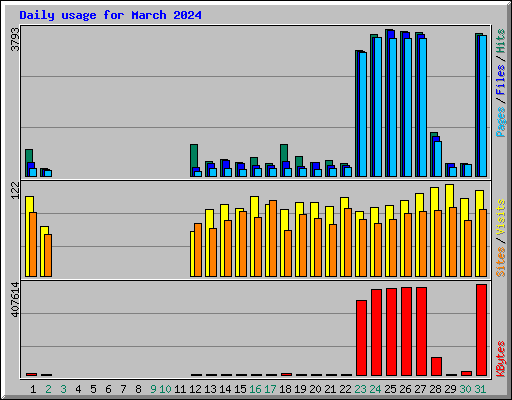Image resolution: width=512 pixels, height=400 pixels.
Task: Click the red KBytes bar for day 27
Action: click(421, 332)
